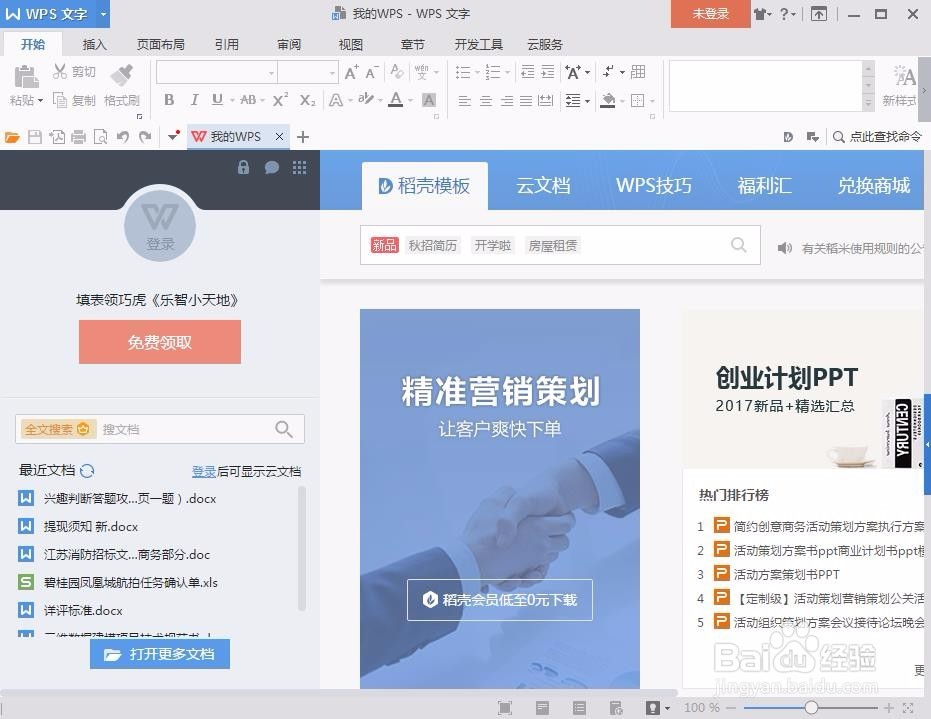Click the decrease indent icon
The image size is (931, 719).
pos(527,72)
